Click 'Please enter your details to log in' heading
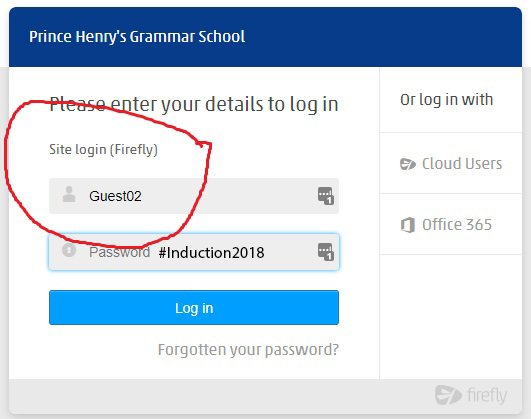Image resolution: width=531 pixels, height=419 pixels. 194,104
